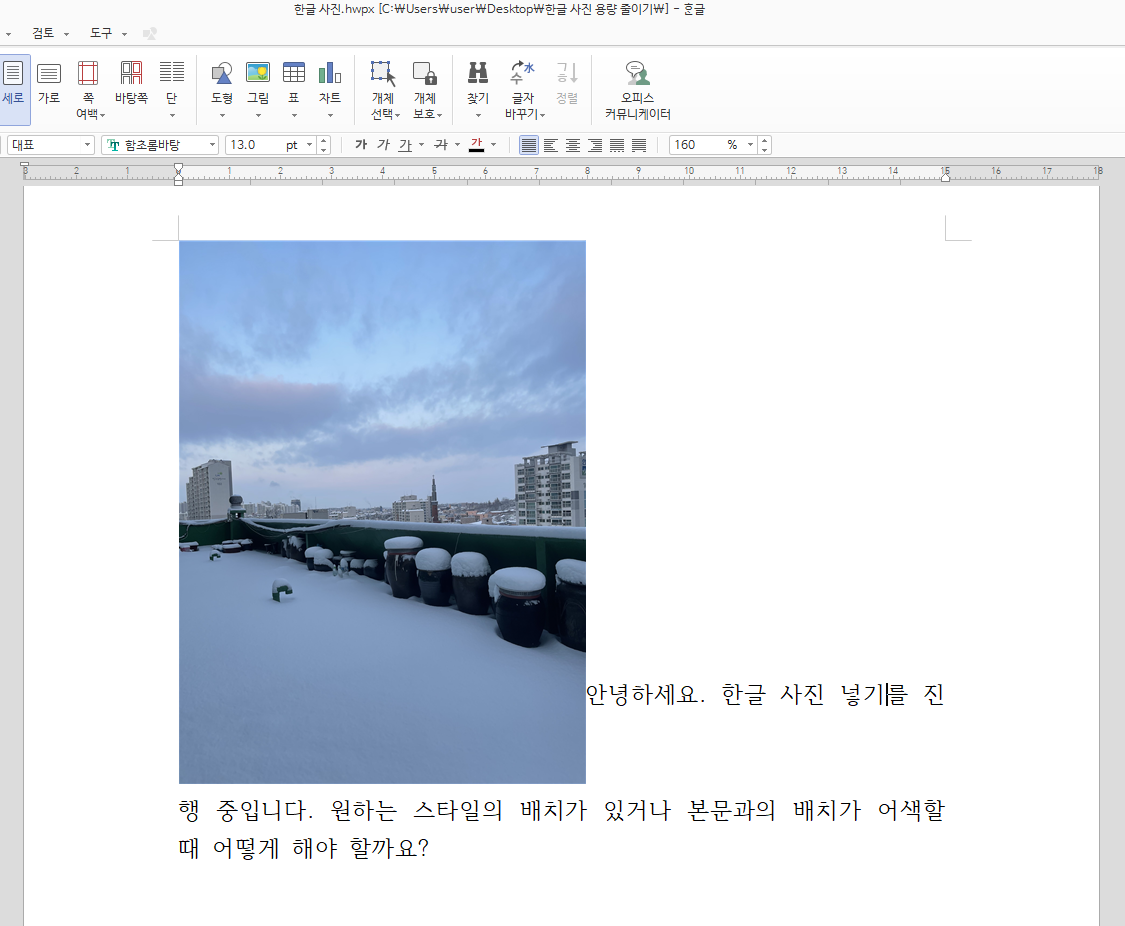This screenshot has width=1125, height=926.
Task: Select right text alignment
Action: pyautogui.click(x=595, y=145)
